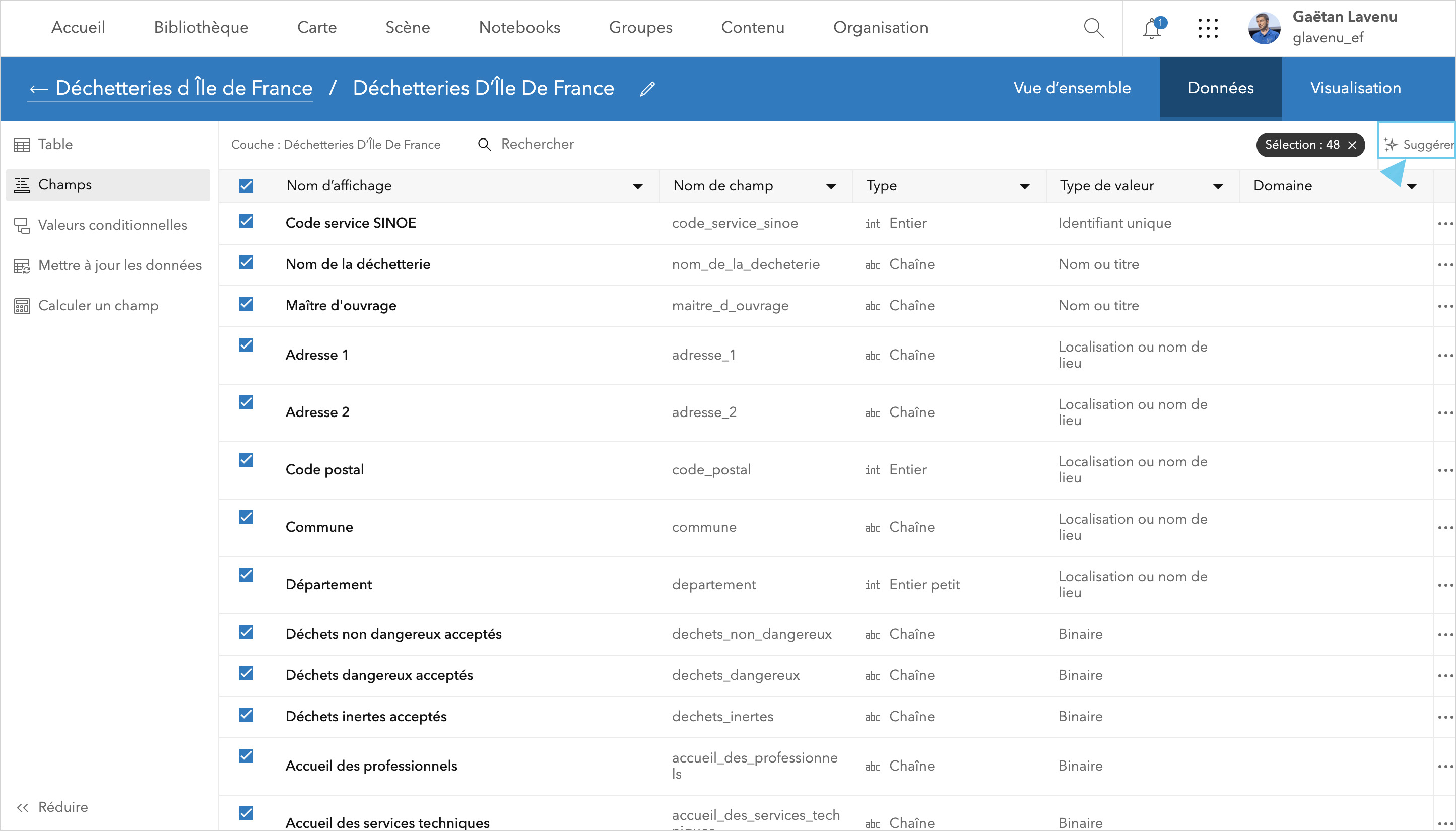Image resolution: width=1456 pixels, height=831 pixels.
Task: Clear selection with the X on Sélection : 48
Action: coord(1352,145)
